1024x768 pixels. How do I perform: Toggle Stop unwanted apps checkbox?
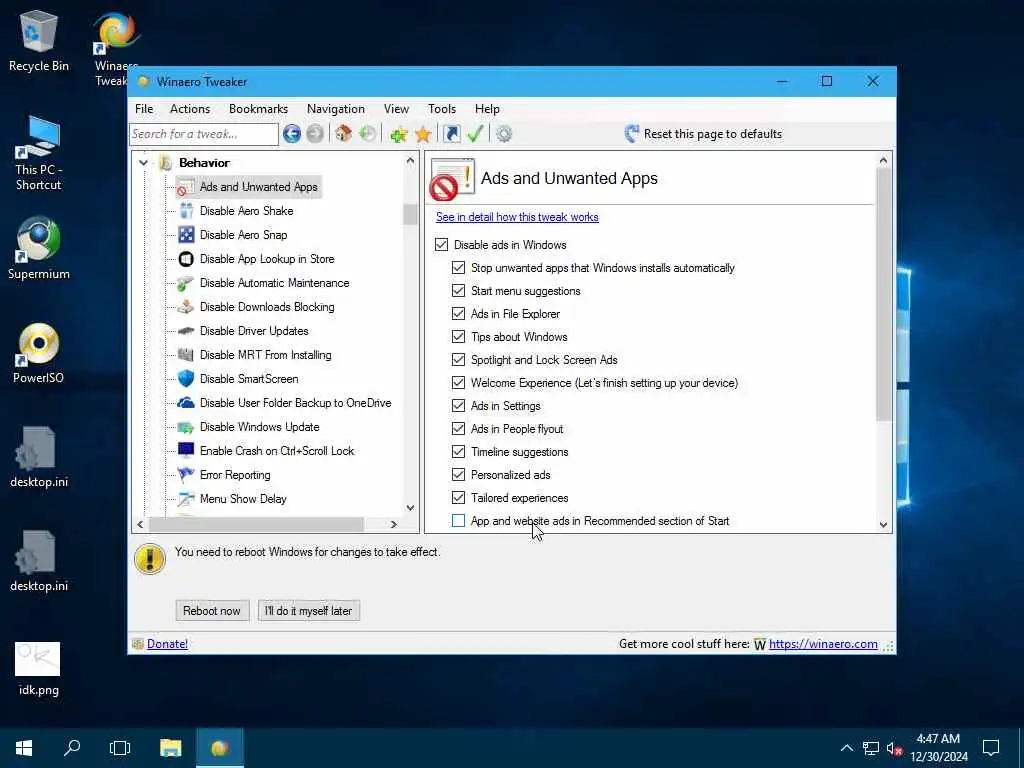458,268
